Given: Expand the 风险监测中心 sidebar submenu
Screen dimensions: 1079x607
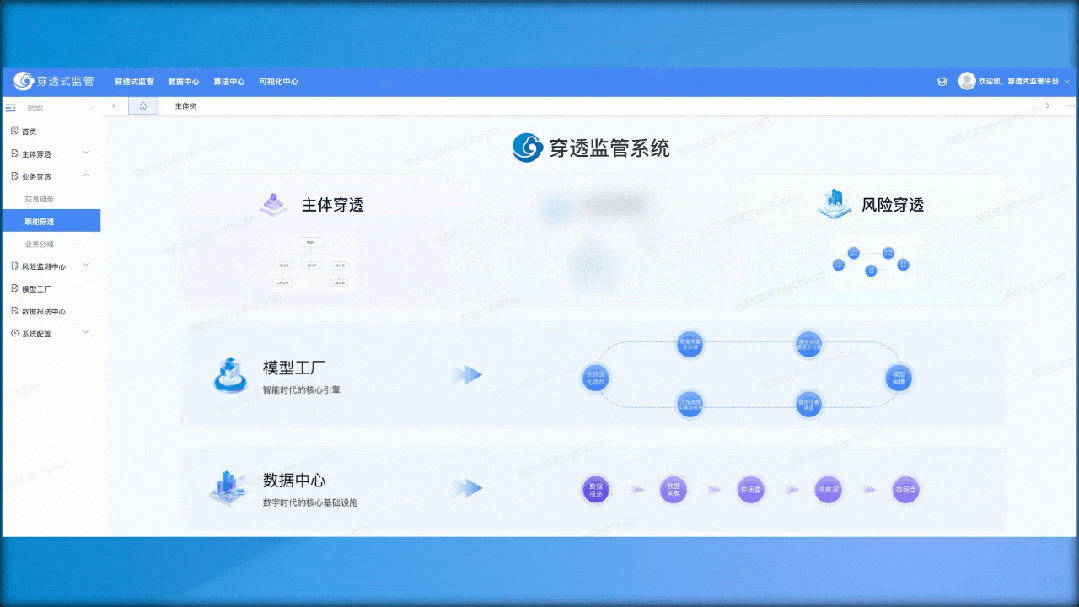Looking at the screenshot, I should [x=86, y=266].
